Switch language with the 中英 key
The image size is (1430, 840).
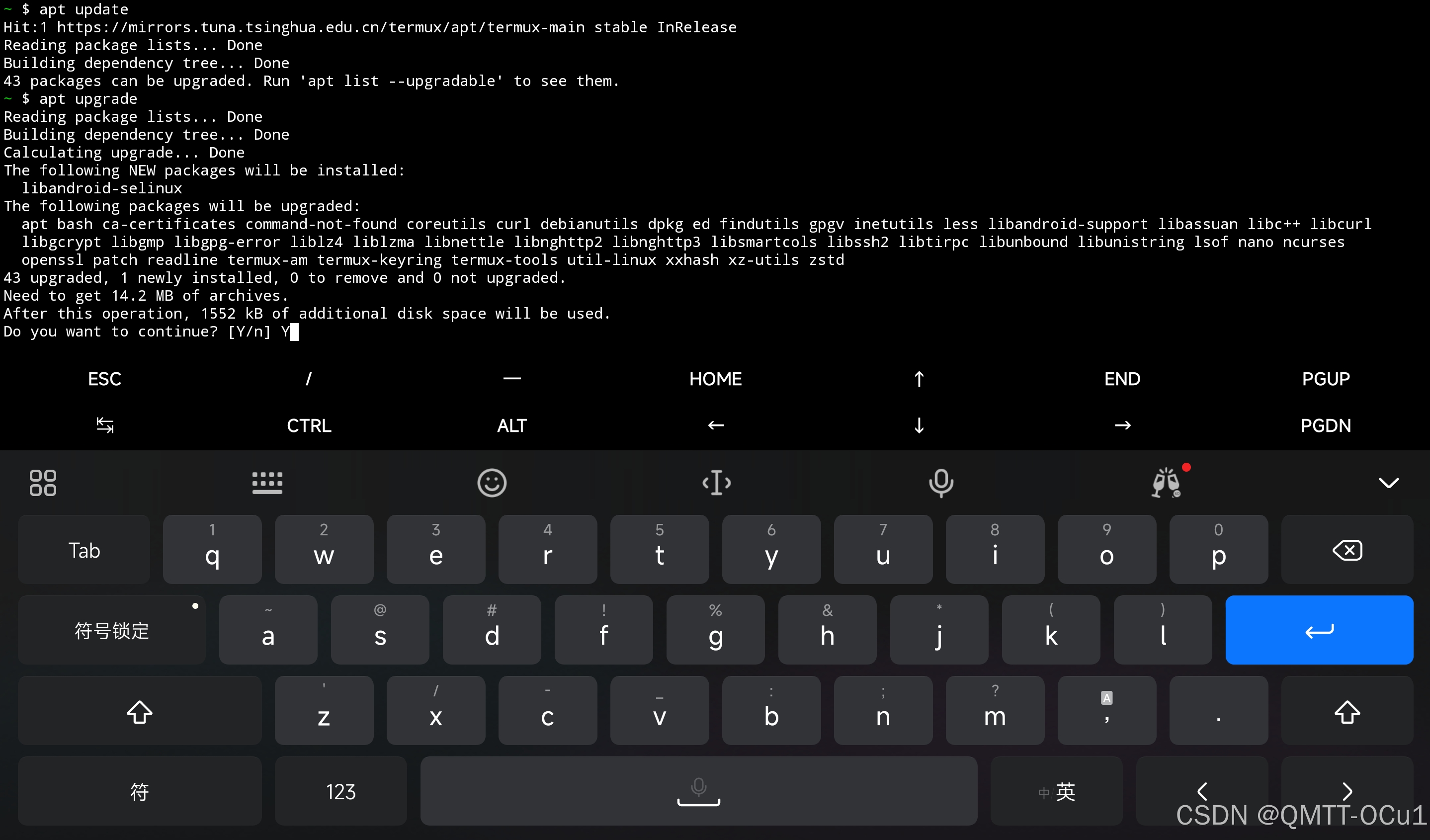coord(1057,791)
